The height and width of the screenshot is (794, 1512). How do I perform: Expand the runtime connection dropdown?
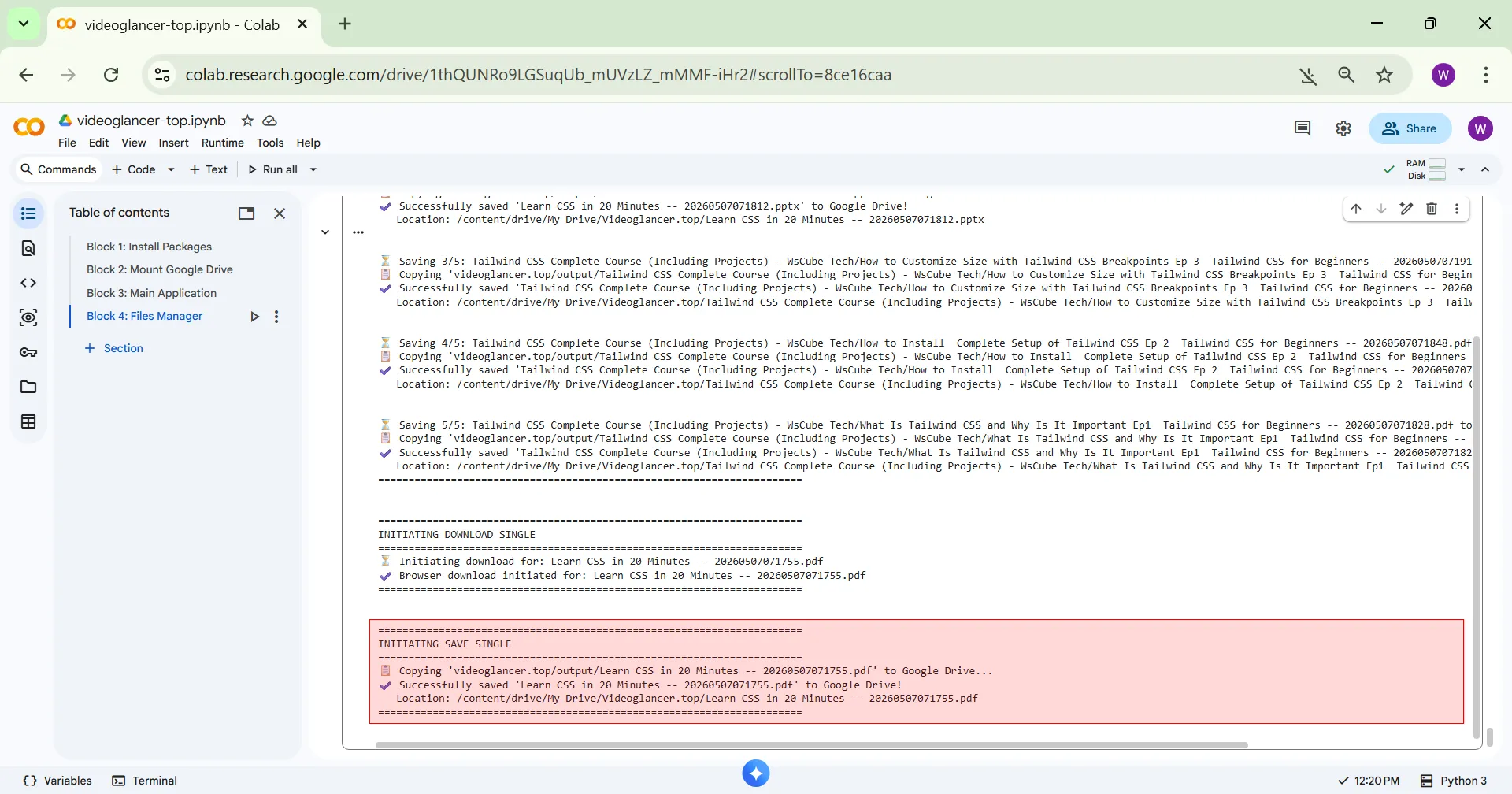pos(1462,169)
